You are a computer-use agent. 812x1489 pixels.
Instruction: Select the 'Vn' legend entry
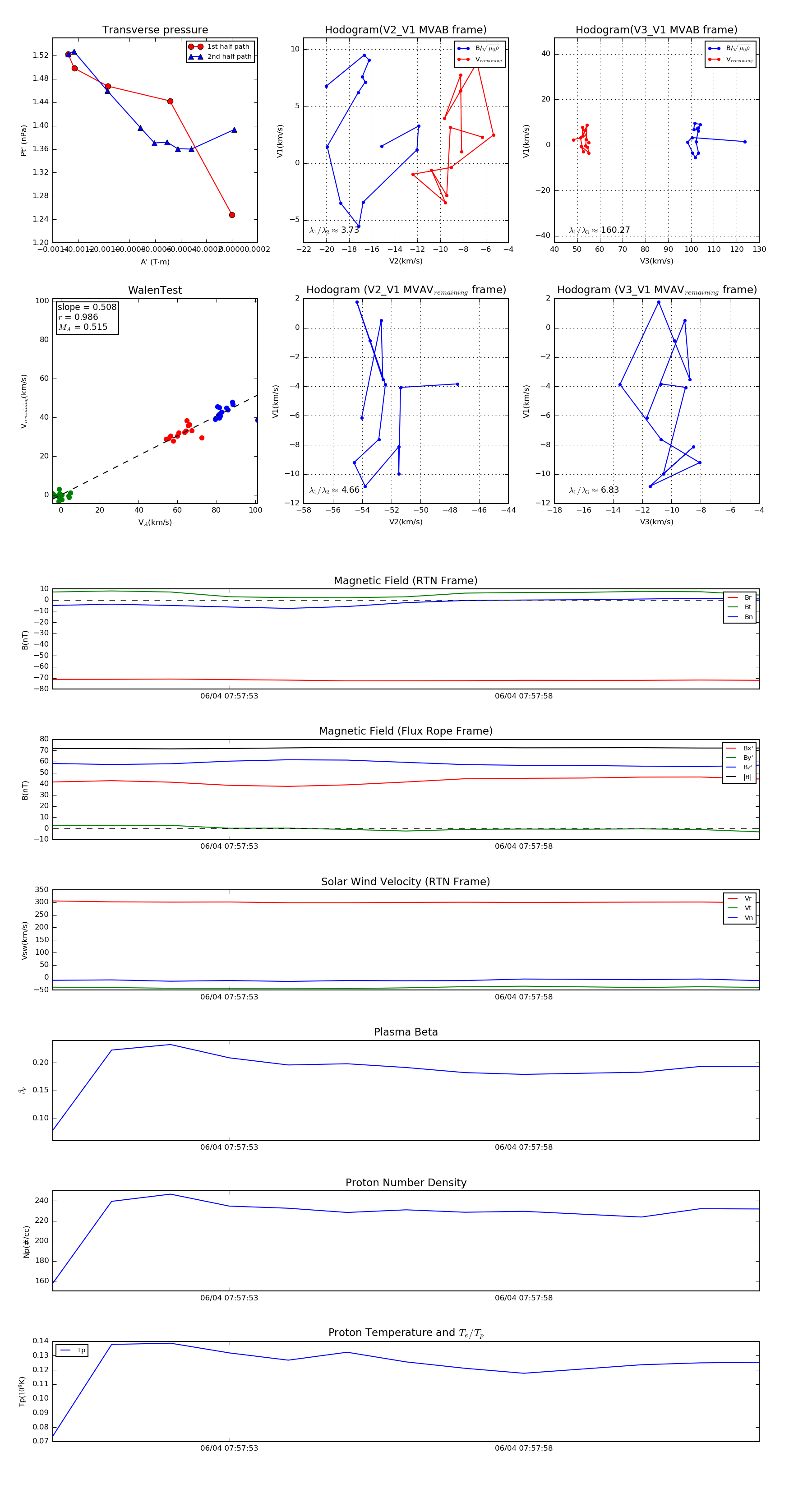tap(740, 918)
